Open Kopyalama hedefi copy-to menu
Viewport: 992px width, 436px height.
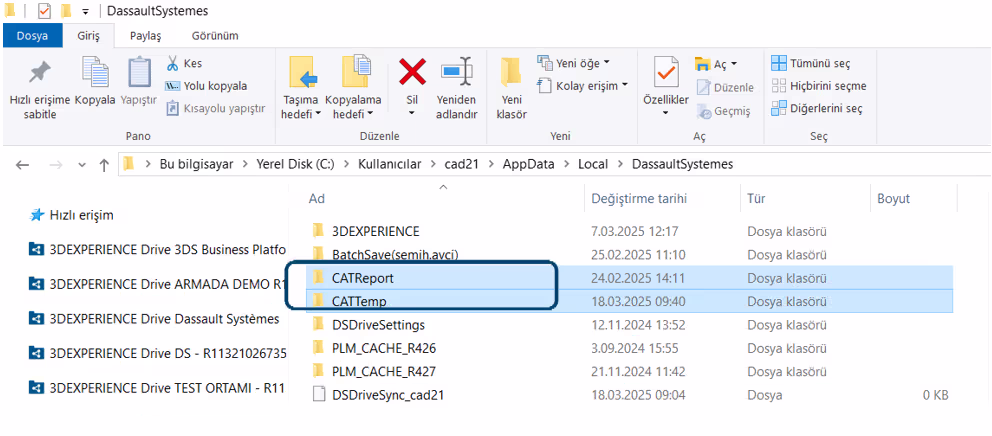353,88
